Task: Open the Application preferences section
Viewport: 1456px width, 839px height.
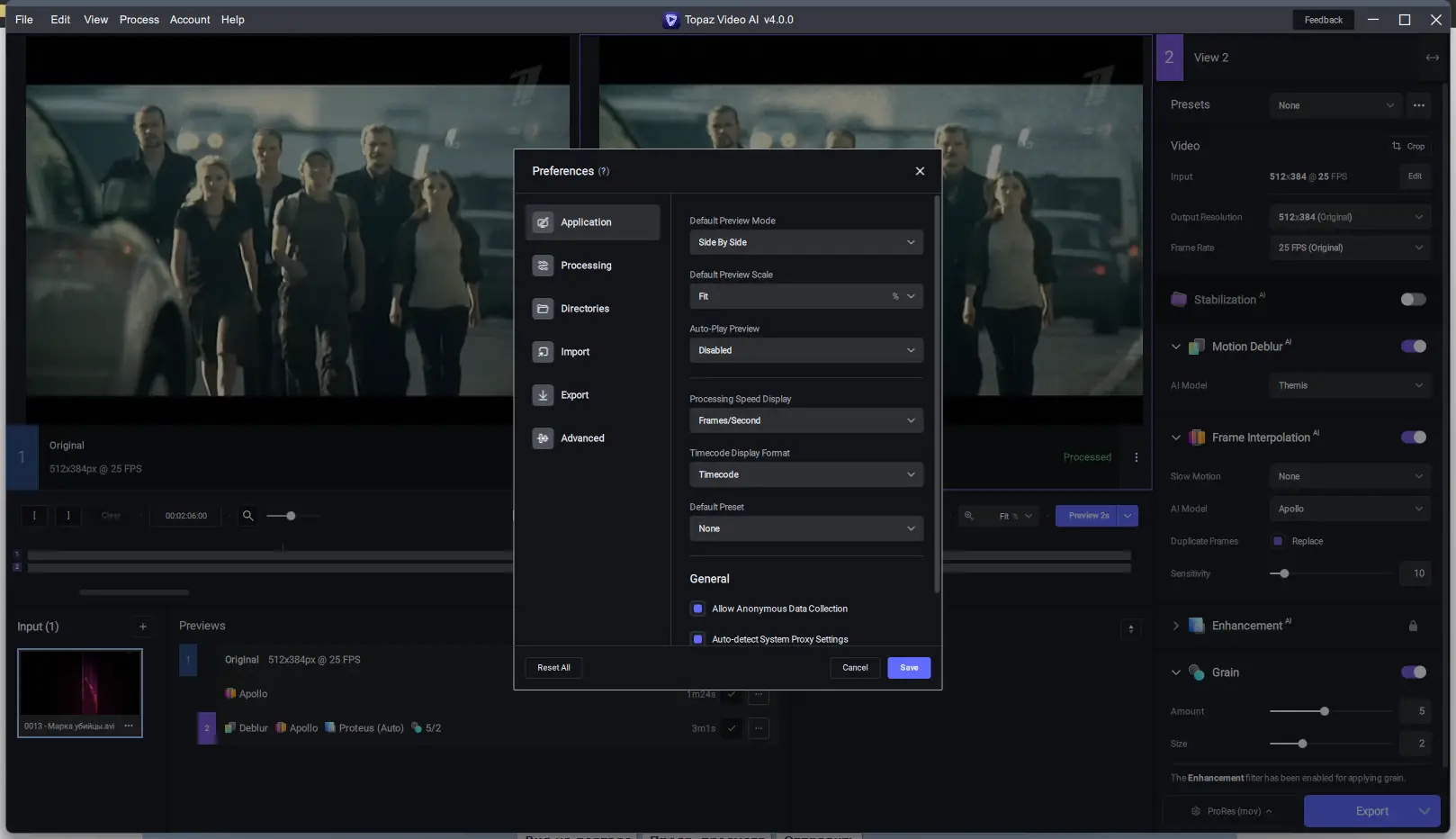Action: pyautogui.click(x=592, y=222)
